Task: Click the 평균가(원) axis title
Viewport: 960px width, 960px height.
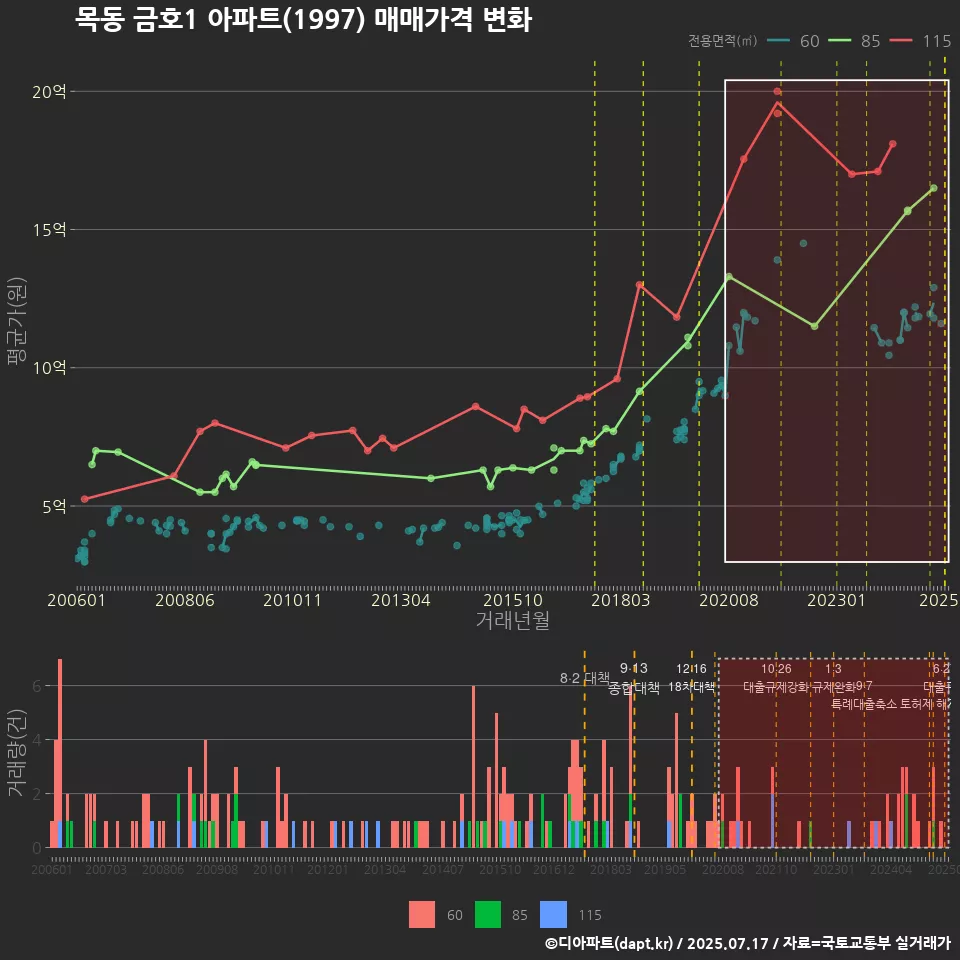Action: pyautogui.click(x=16, y=321)
